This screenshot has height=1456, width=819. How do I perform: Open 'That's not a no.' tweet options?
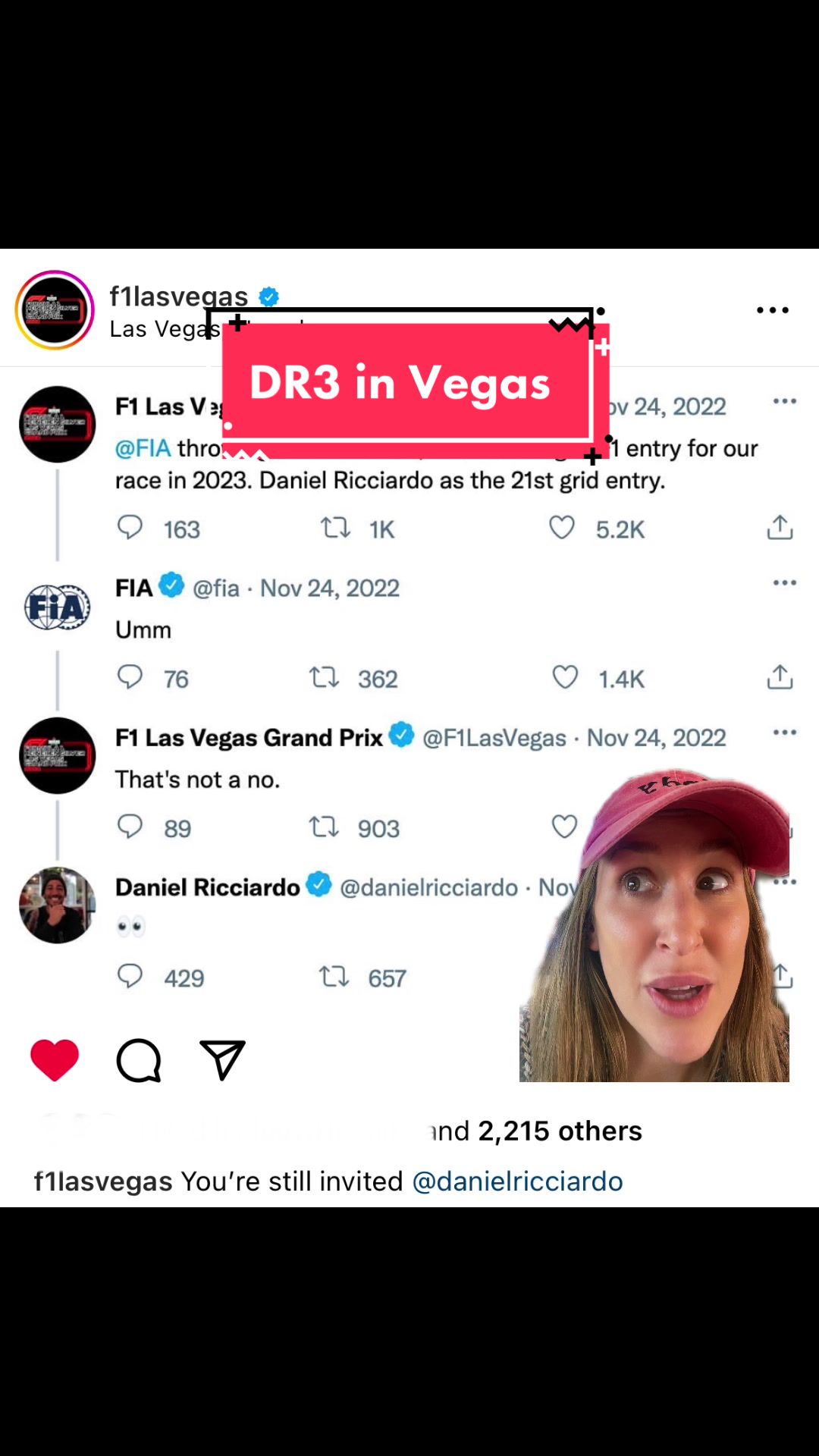(785, 732)
